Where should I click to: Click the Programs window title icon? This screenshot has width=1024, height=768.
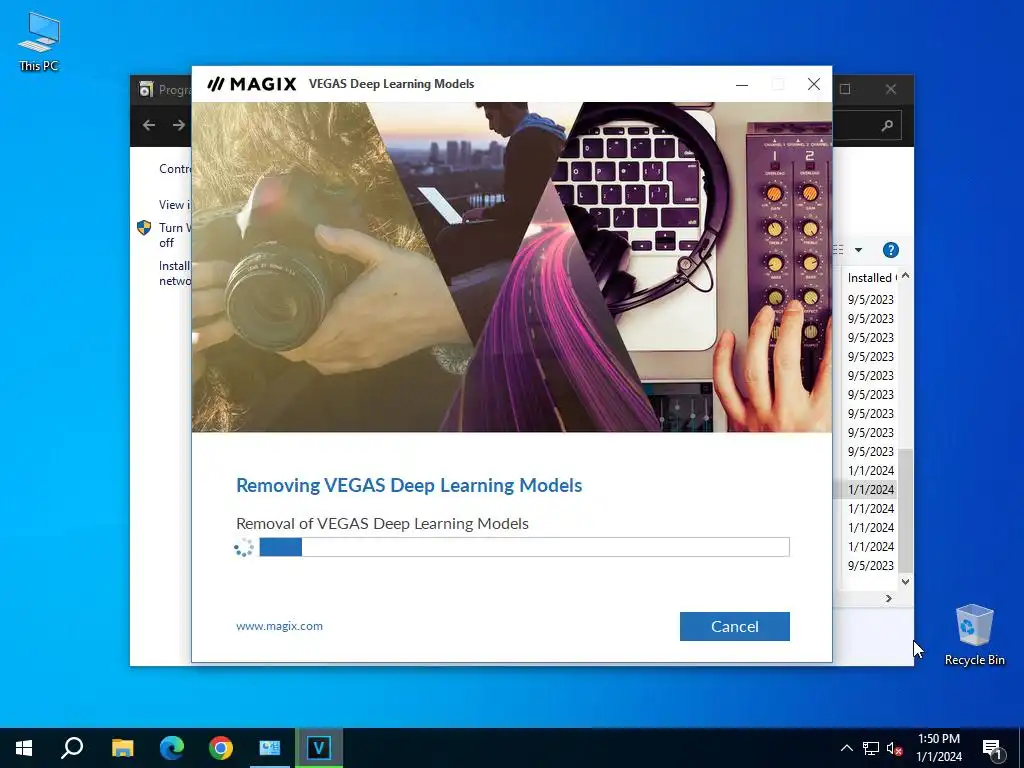point(146,89)
